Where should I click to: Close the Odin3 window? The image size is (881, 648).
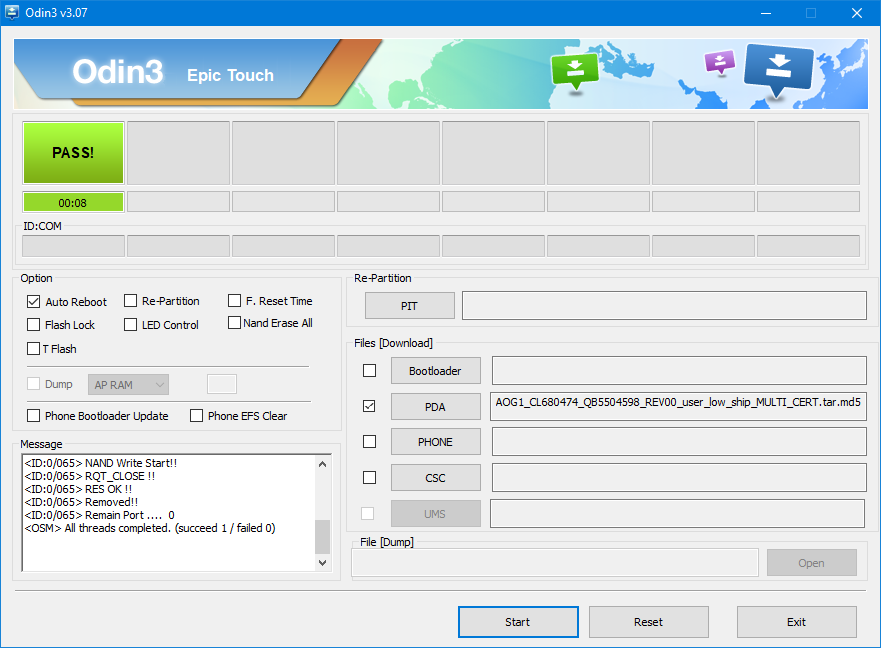point(856,13)
